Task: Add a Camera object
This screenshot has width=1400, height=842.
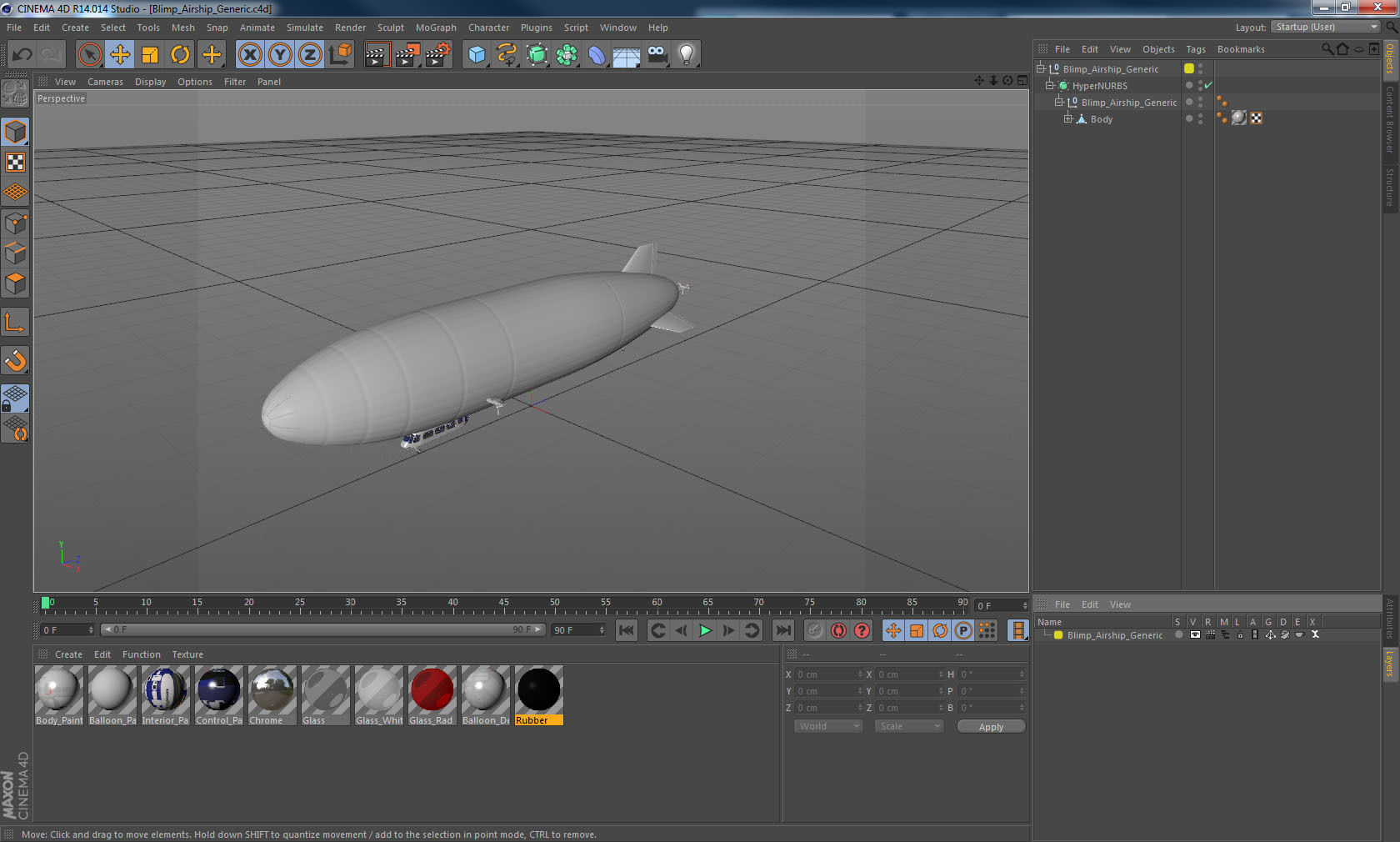Action: [x=657, y=55]
